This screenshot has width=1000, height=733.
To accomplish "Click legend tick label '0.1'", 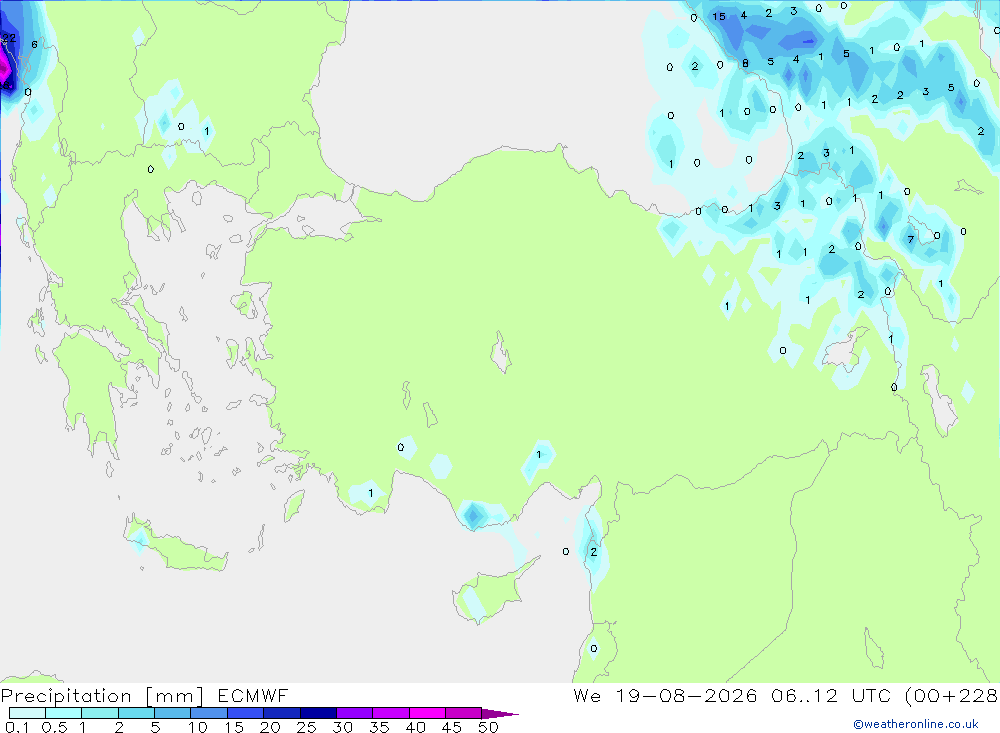I will pos(17,727).
